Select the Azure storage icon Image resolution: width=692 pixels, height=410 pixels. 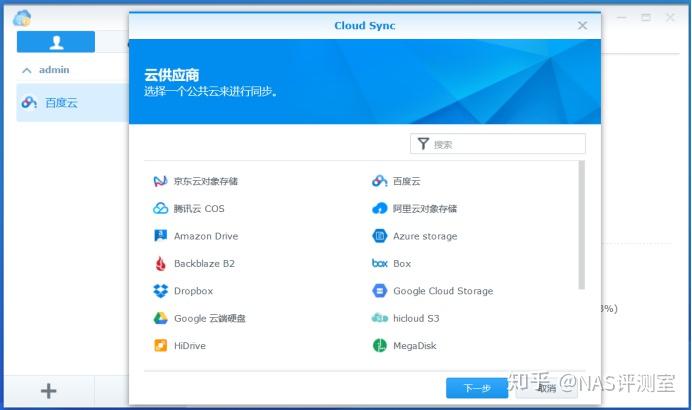[380, 236]
